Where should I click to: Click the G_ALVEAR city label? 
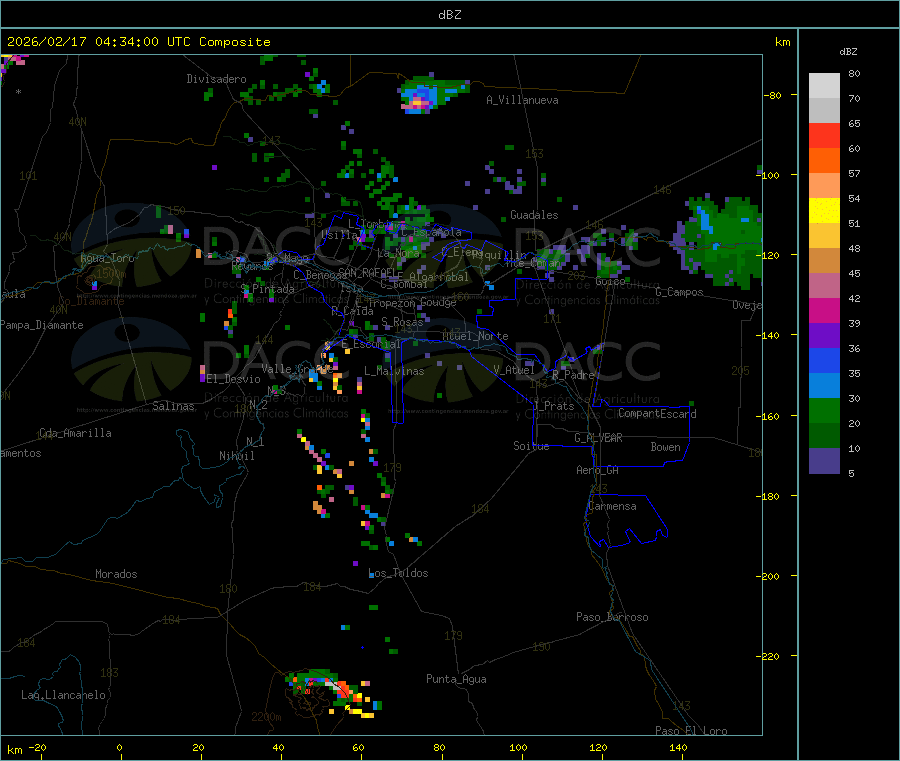point(598,438)
